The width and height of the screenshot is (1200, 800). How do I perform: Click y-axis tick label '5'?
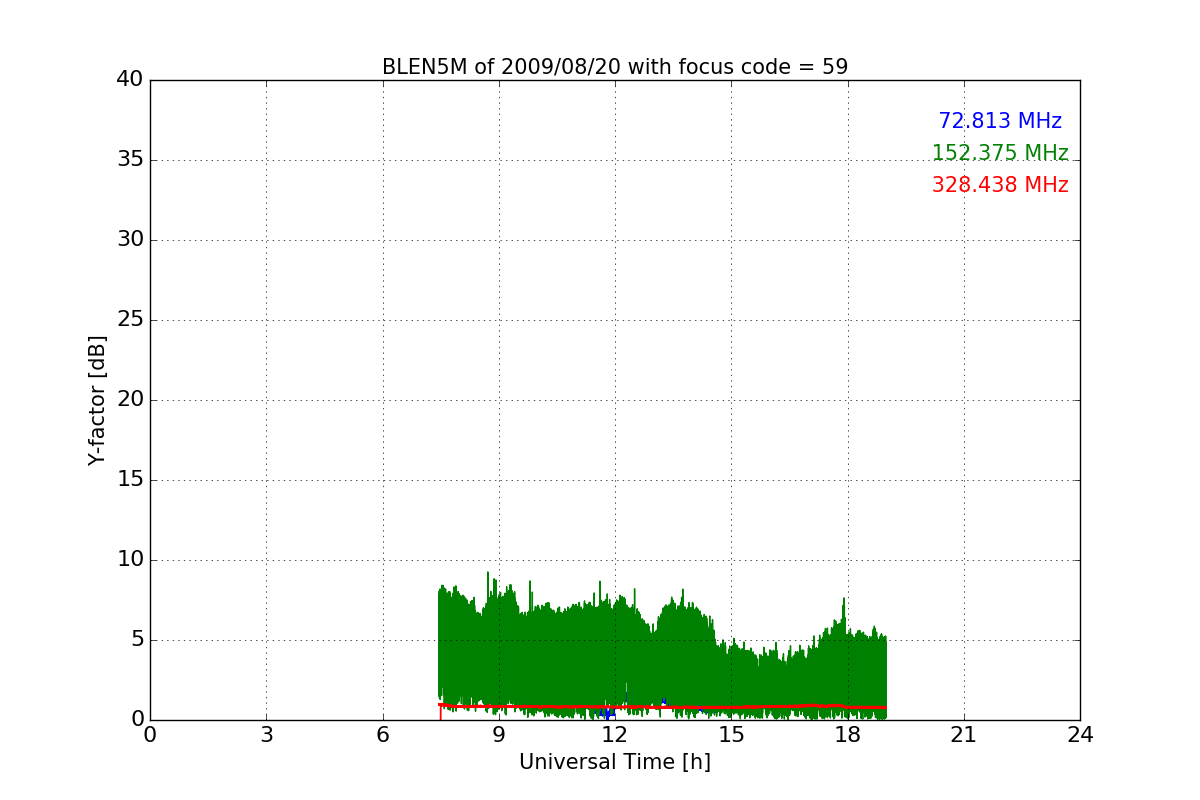click(137, 640)
